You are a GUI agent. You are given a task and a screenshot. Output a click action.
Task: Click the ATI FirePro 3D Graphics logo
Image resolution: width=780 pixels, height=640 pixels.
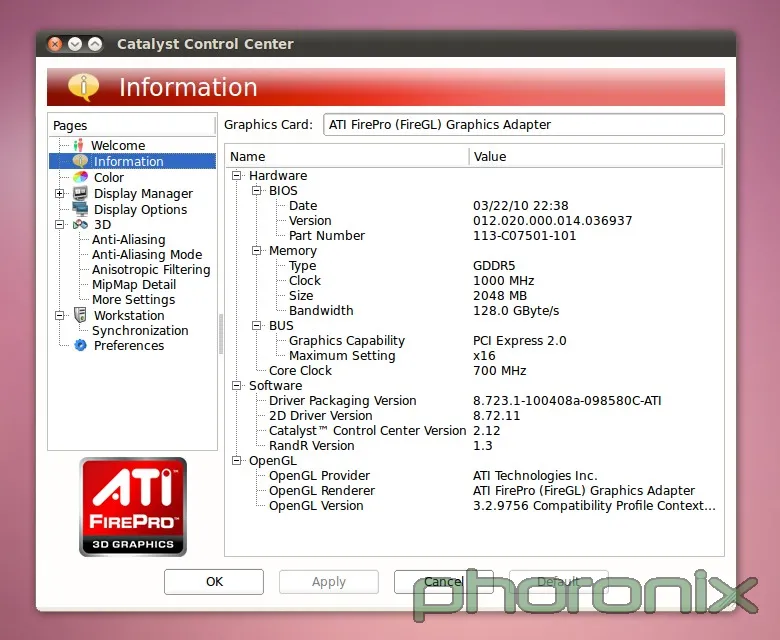(x=133, y=507)
